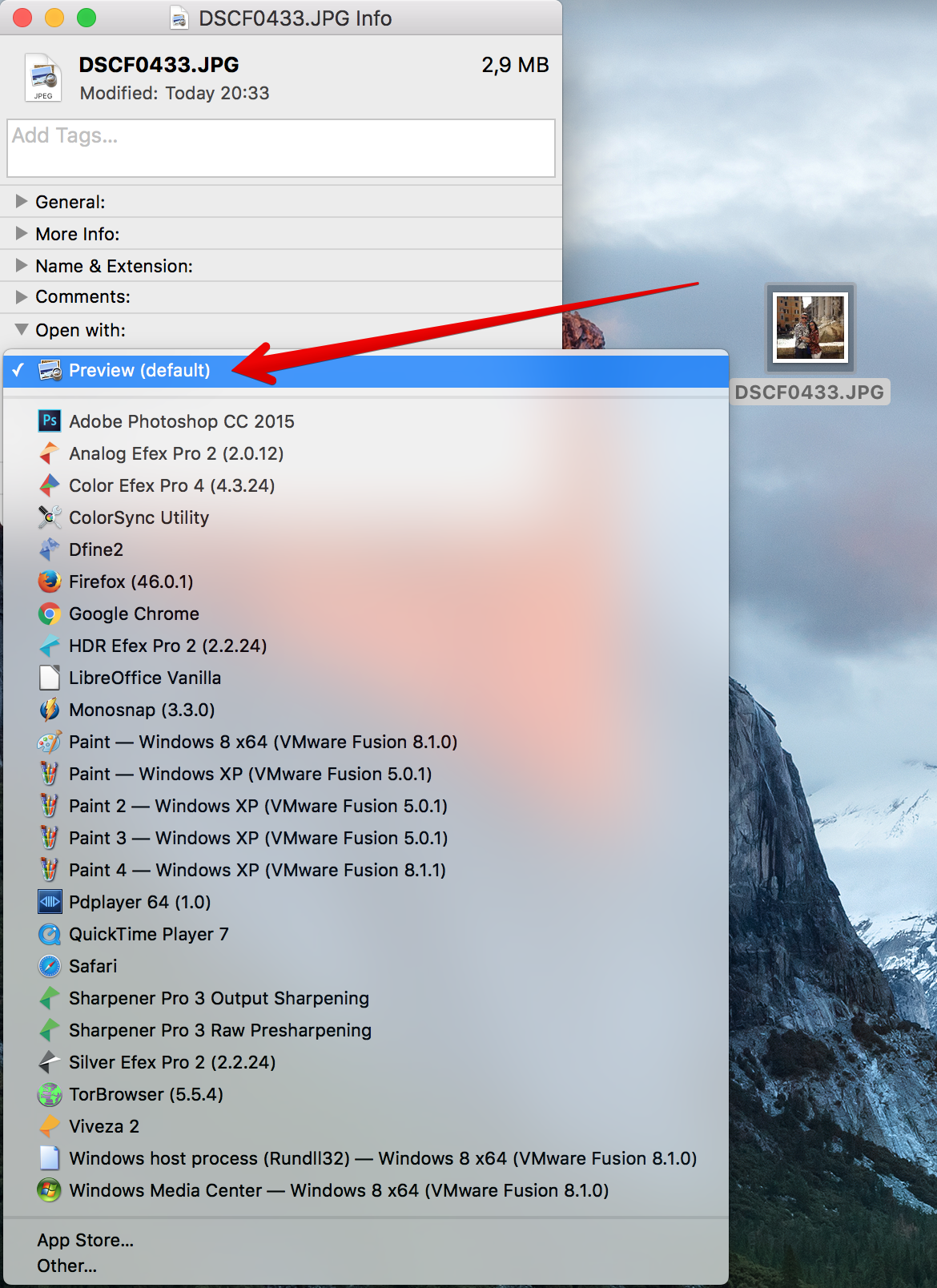Image resolution: width=937 pixels, height=1288 pixels.
Task: Click the Sharpener Pro 3 Output Sharpening icon
Action: tap(50, 998)
